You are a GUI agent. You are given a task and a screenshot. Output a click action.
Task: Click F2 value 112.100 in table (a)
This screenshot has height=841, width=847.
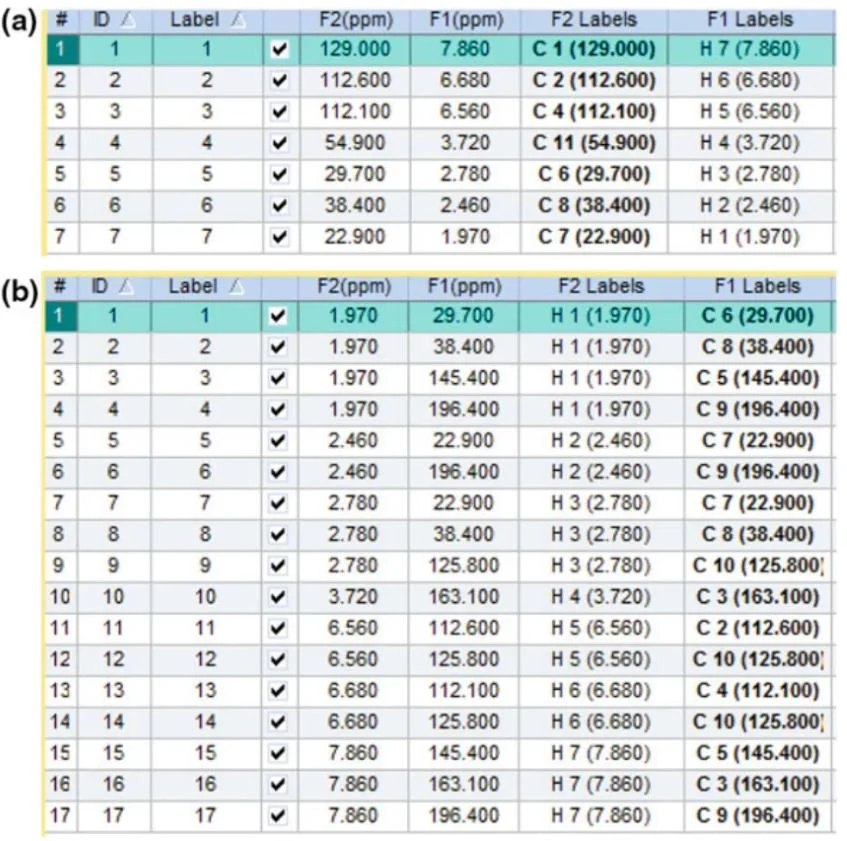[x=355, y=111]
